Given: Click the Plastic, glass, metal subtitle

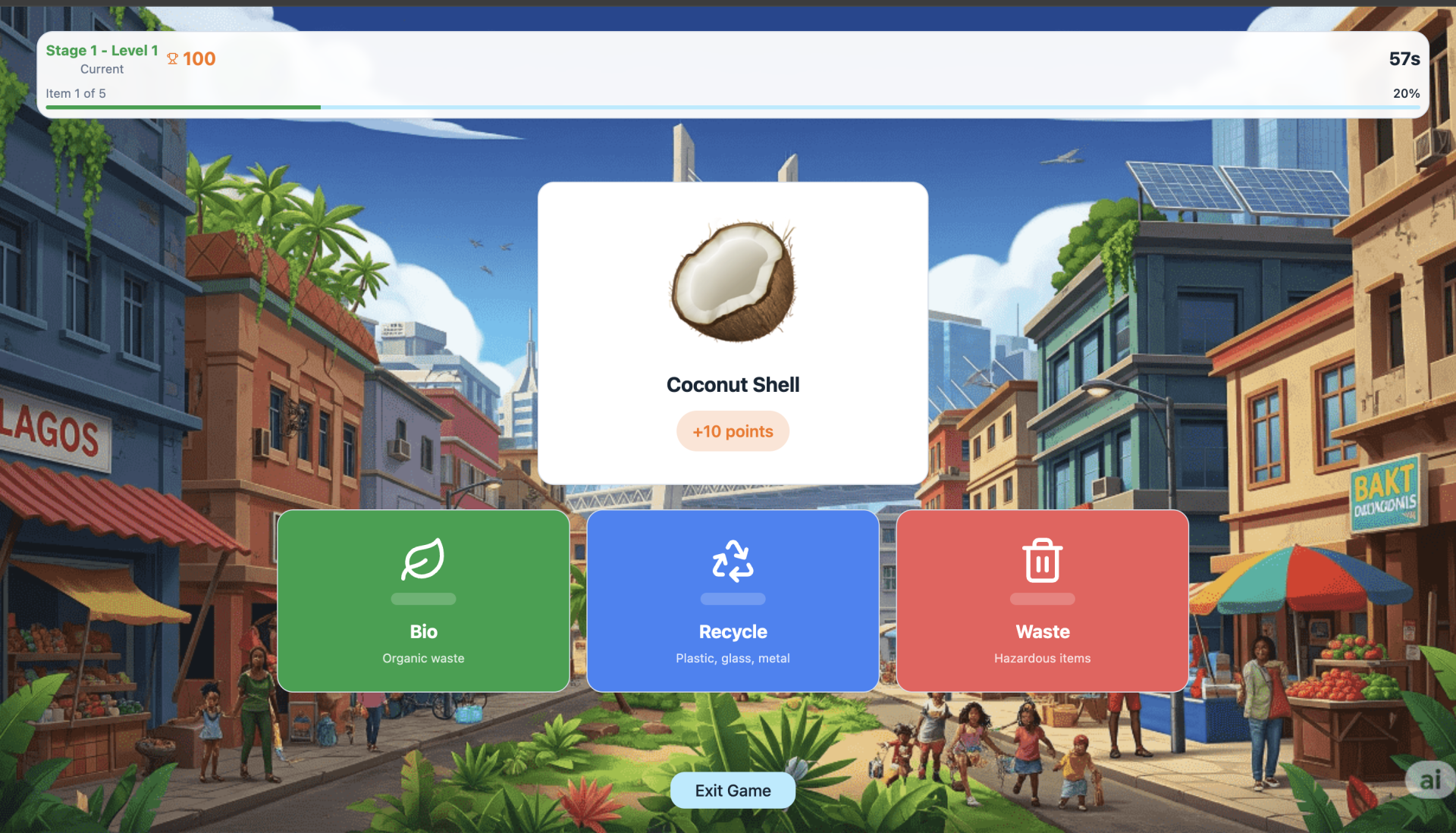Looking at the screenshot, I should click(x=733, y=658).
